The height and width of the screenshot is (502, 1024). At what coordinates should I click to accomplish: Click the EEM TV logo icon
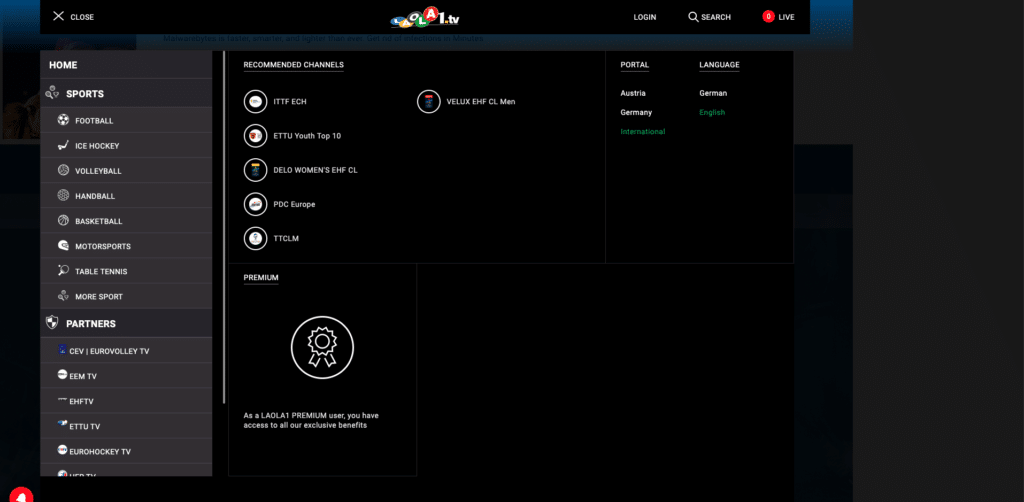[x=63, y=375]
